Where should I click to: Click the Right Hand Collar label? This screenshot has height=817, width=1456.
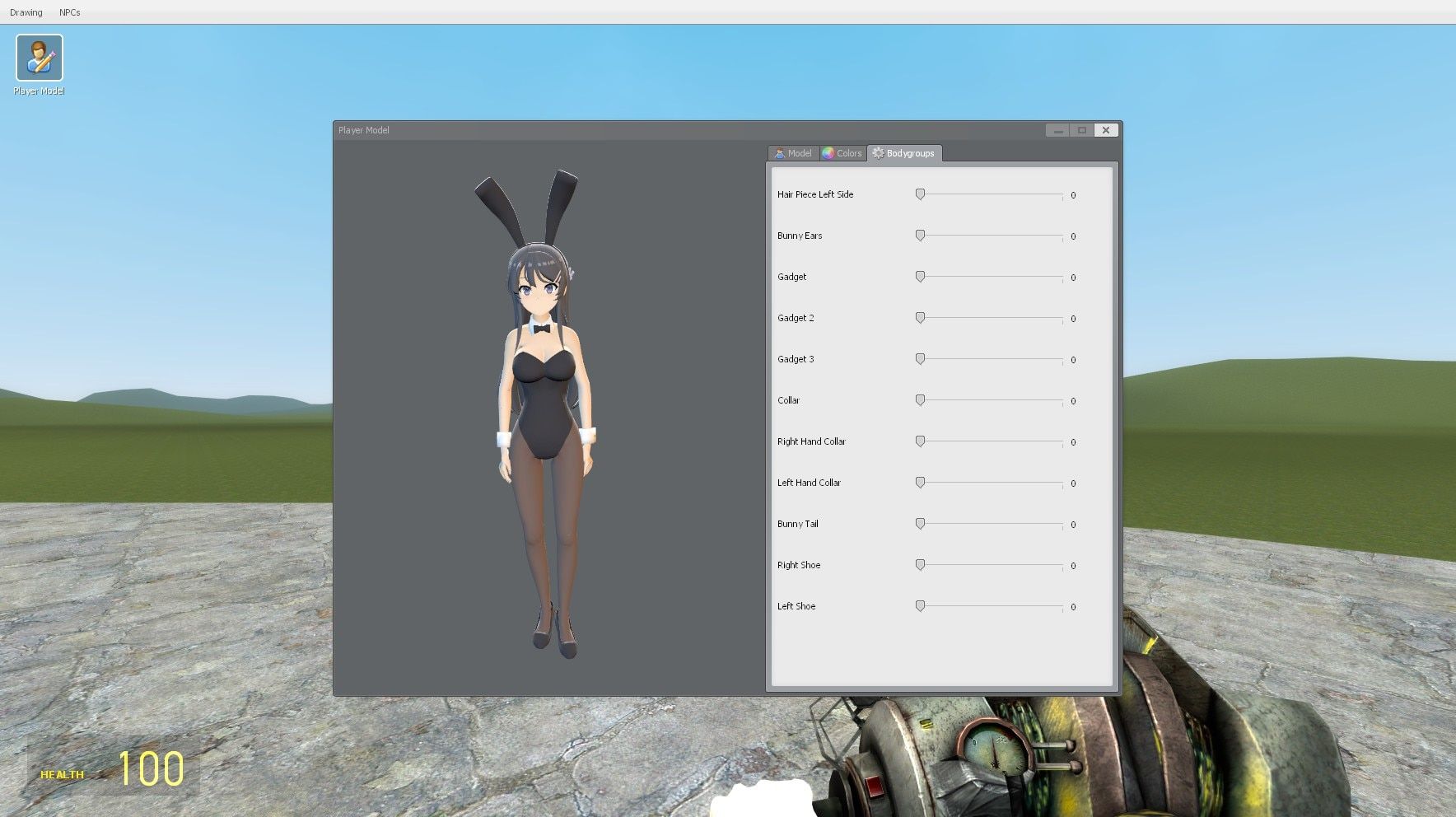pos(811,441)
